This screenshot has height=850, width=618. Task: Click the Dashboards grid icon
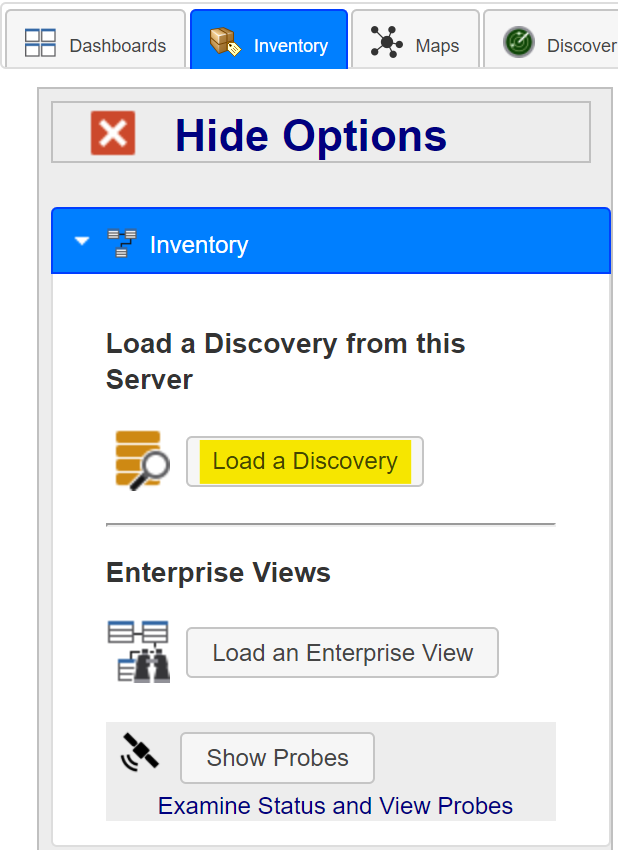coord(40,43)
